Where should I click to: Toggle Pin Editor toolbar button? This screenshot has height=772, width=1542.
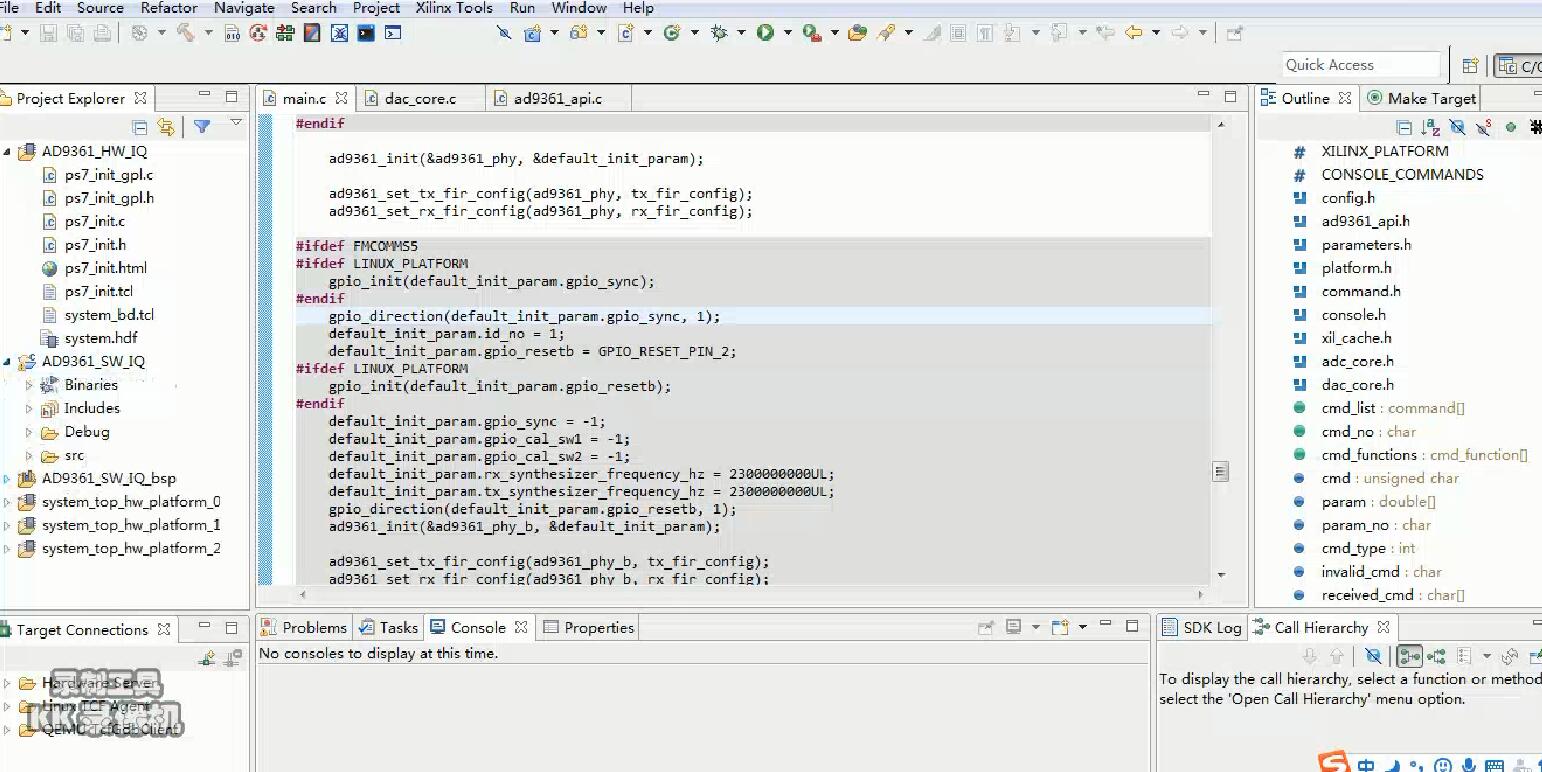[1235, 33]
